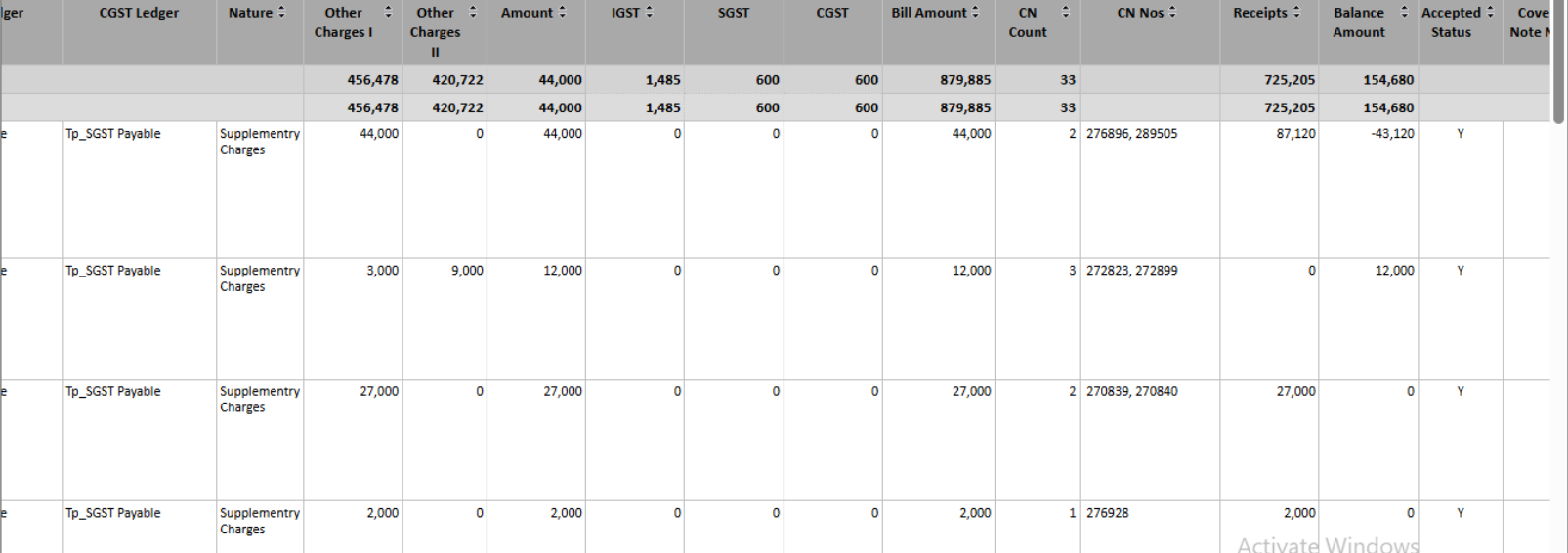Click the CGST column header text
This screenshot has height=553, width=1568.
pos(832,13)
